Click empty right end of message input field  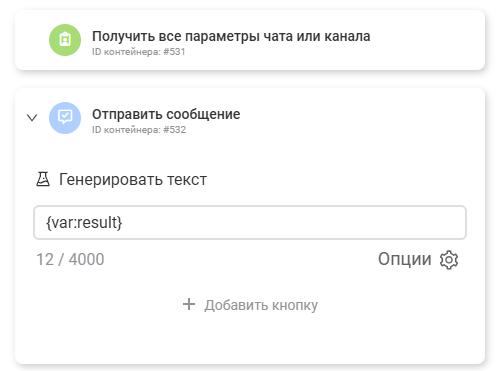[417, 222]
